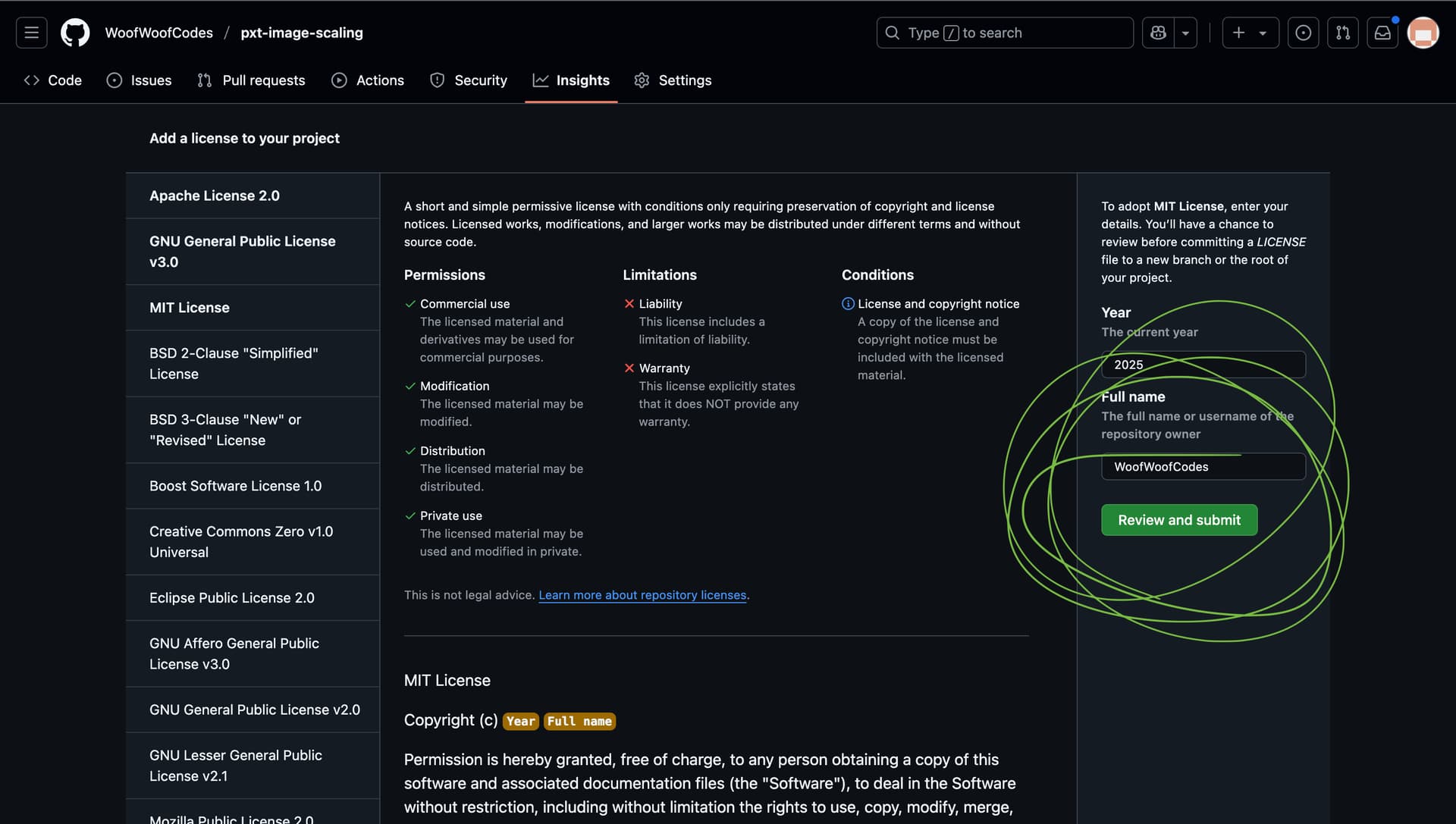The width and height of the screenshot is (1456, 824).
Task: Click the Commercial use checkmark icon
Action: click(410, 304)
